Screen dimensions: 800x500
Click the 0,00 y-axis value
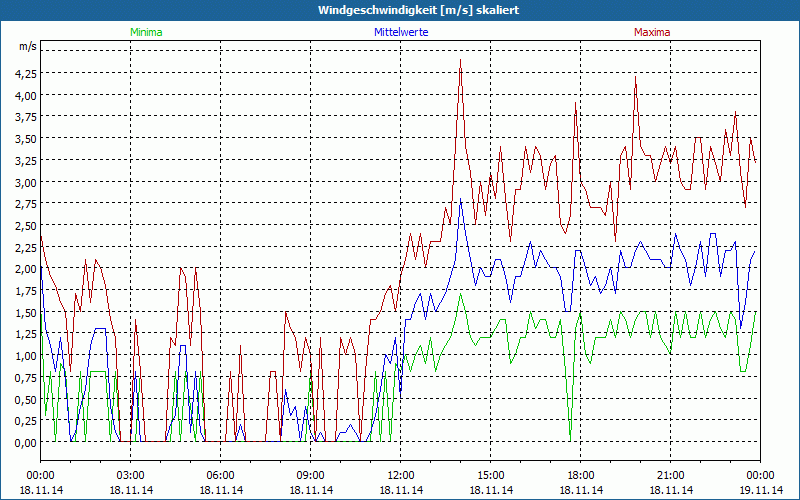(26, 443)
